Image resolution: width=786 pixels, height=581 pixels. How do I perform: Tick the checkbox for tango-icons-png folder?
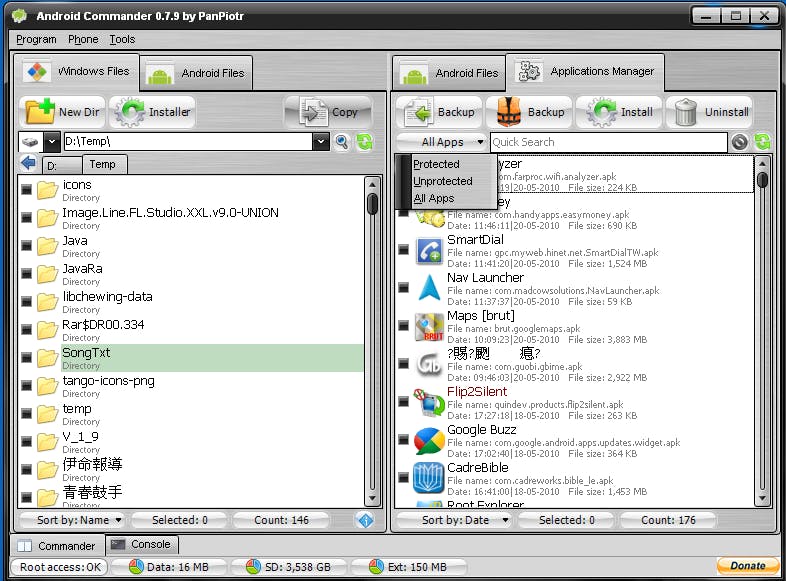tap(27, 385)
